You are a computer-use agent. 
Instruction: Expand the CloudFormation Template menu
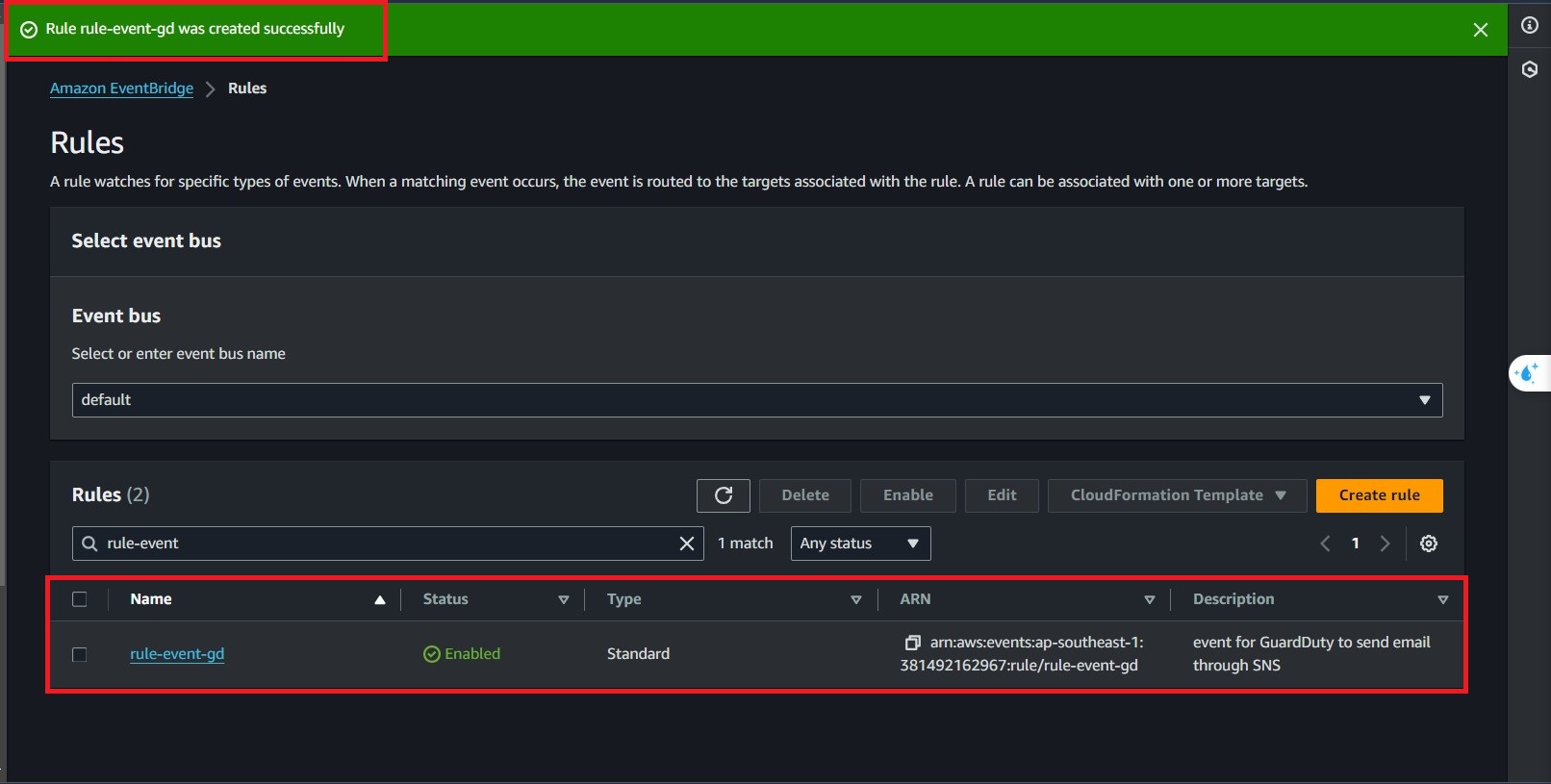1177,495
